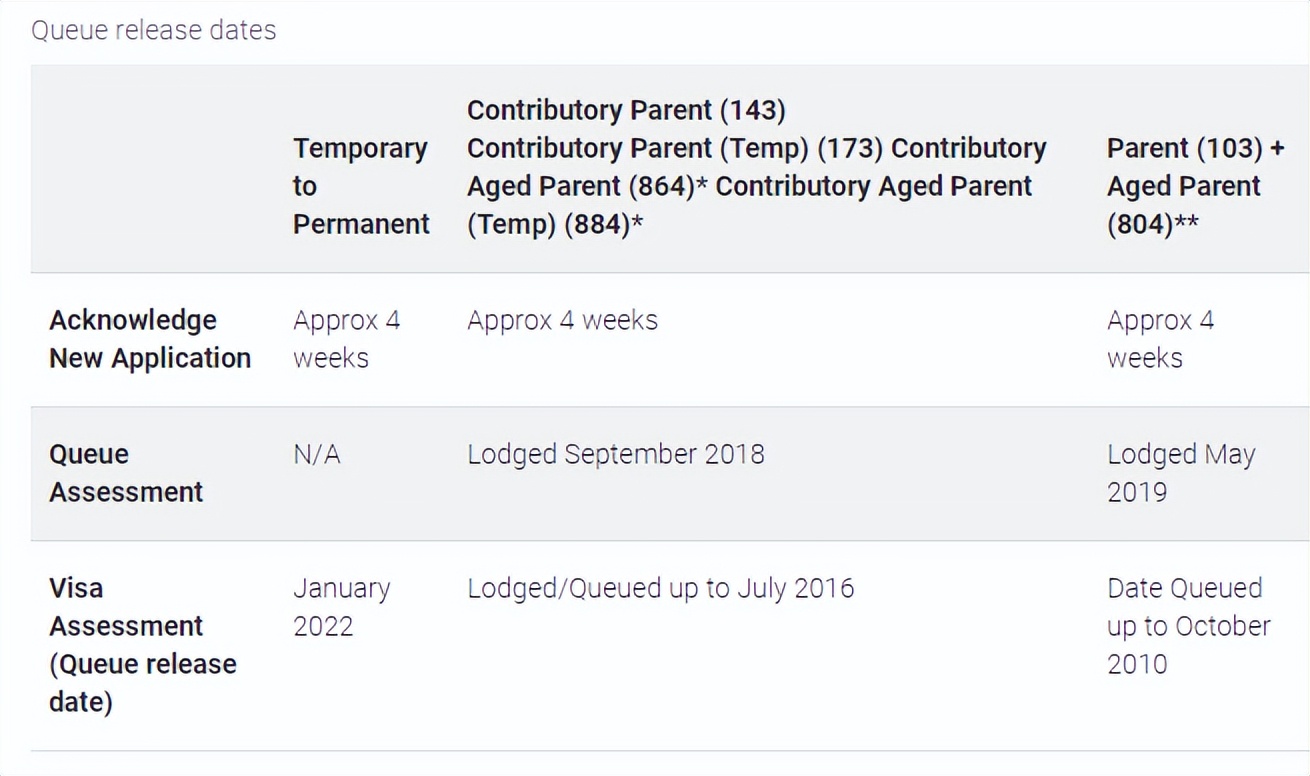
Task: Click "Approx 4 weeks" in Contributory Parent column
Action: coord(562,320)
